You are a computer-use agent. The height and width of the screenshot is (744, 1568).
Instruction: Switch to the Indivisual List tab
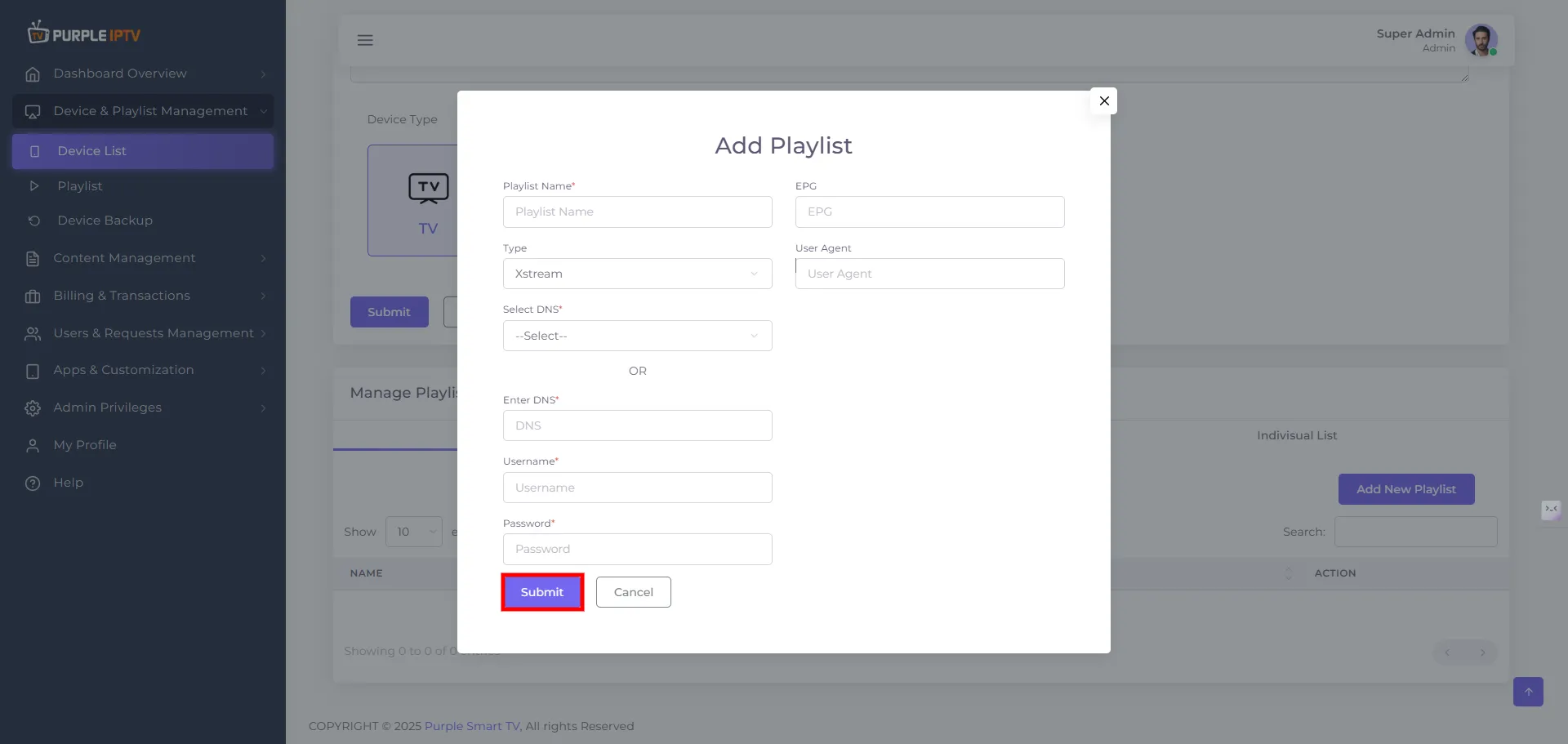point(1297,435)
